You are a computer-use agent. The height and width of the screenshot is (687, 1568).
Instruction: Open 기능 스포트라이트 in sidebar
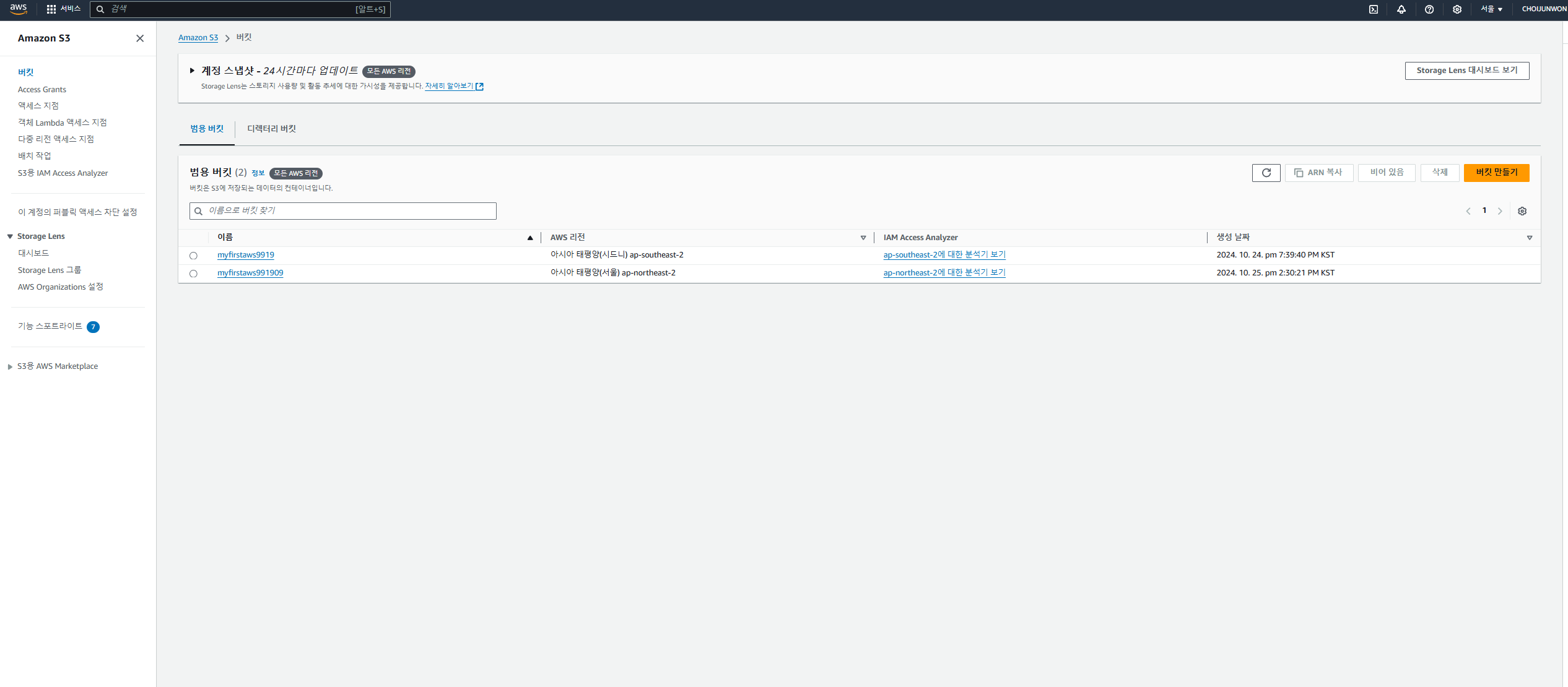tap(50, 326)
